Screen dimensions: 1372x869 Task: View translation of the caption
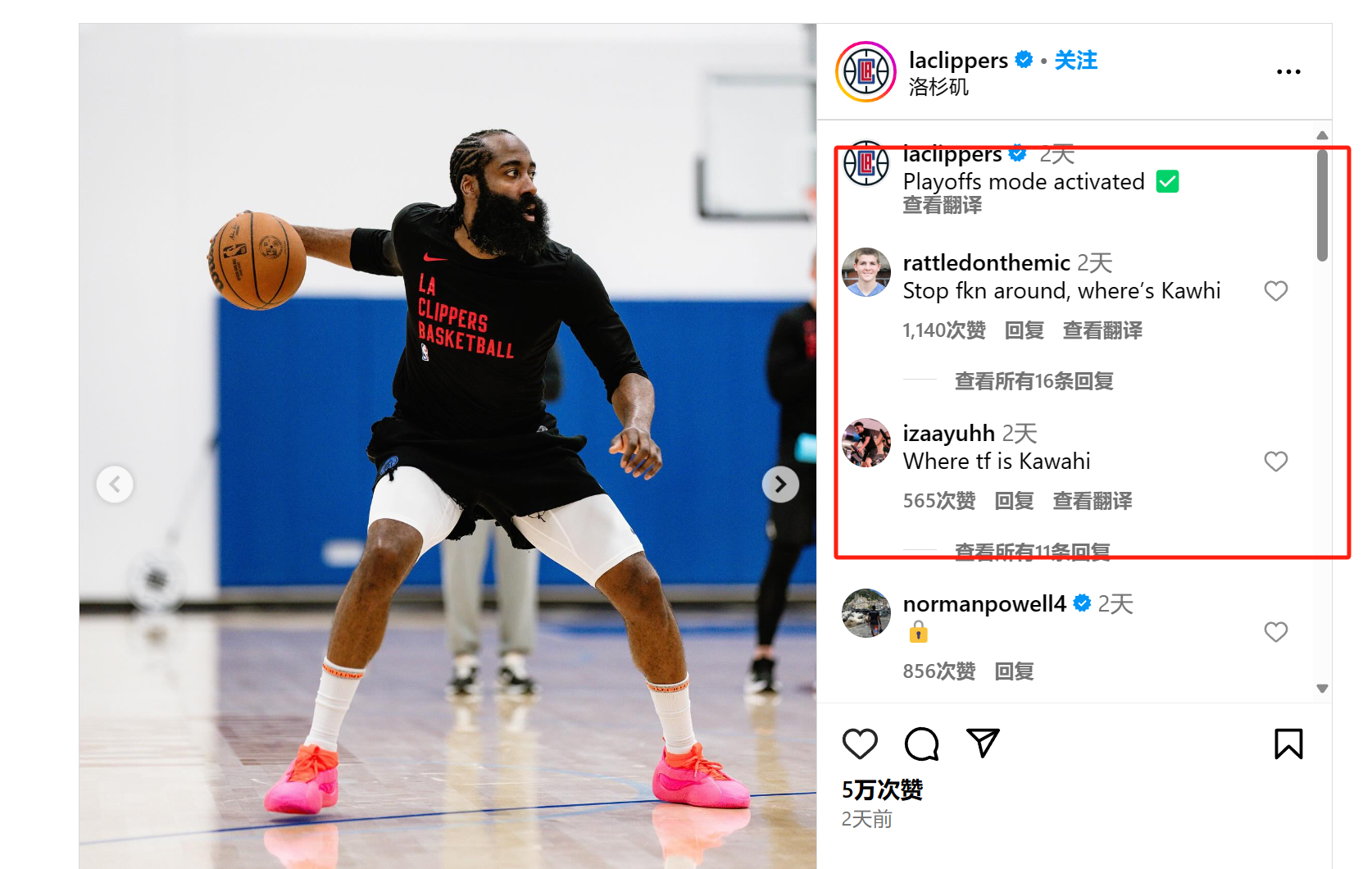click(x=942, y=205)
